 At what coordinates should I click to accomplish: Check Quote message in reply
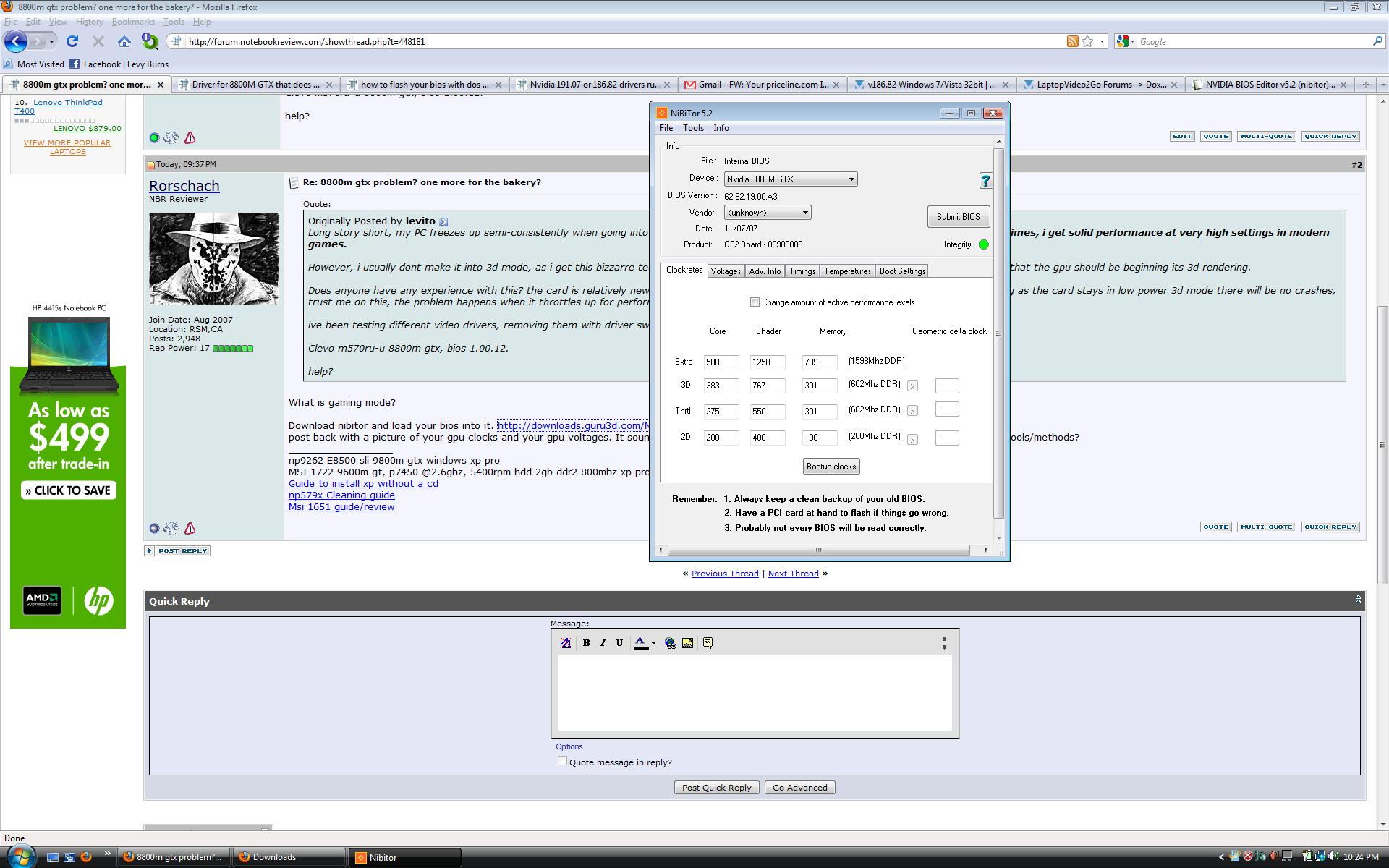point(562,761)
